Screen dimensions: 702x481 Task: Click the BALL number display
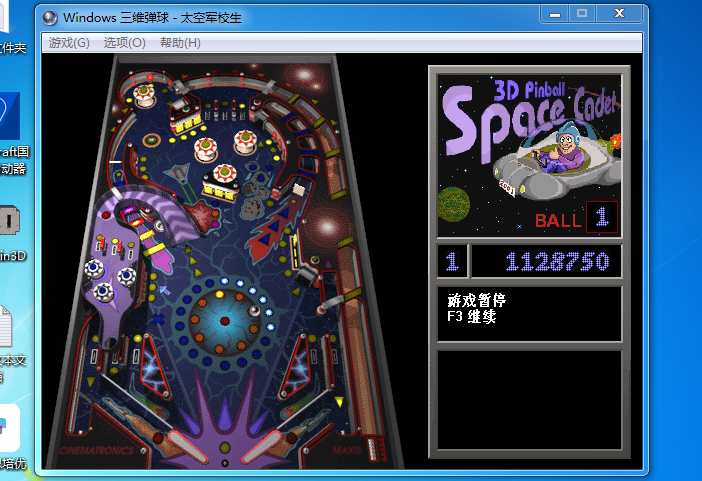[x=601, y=216]
